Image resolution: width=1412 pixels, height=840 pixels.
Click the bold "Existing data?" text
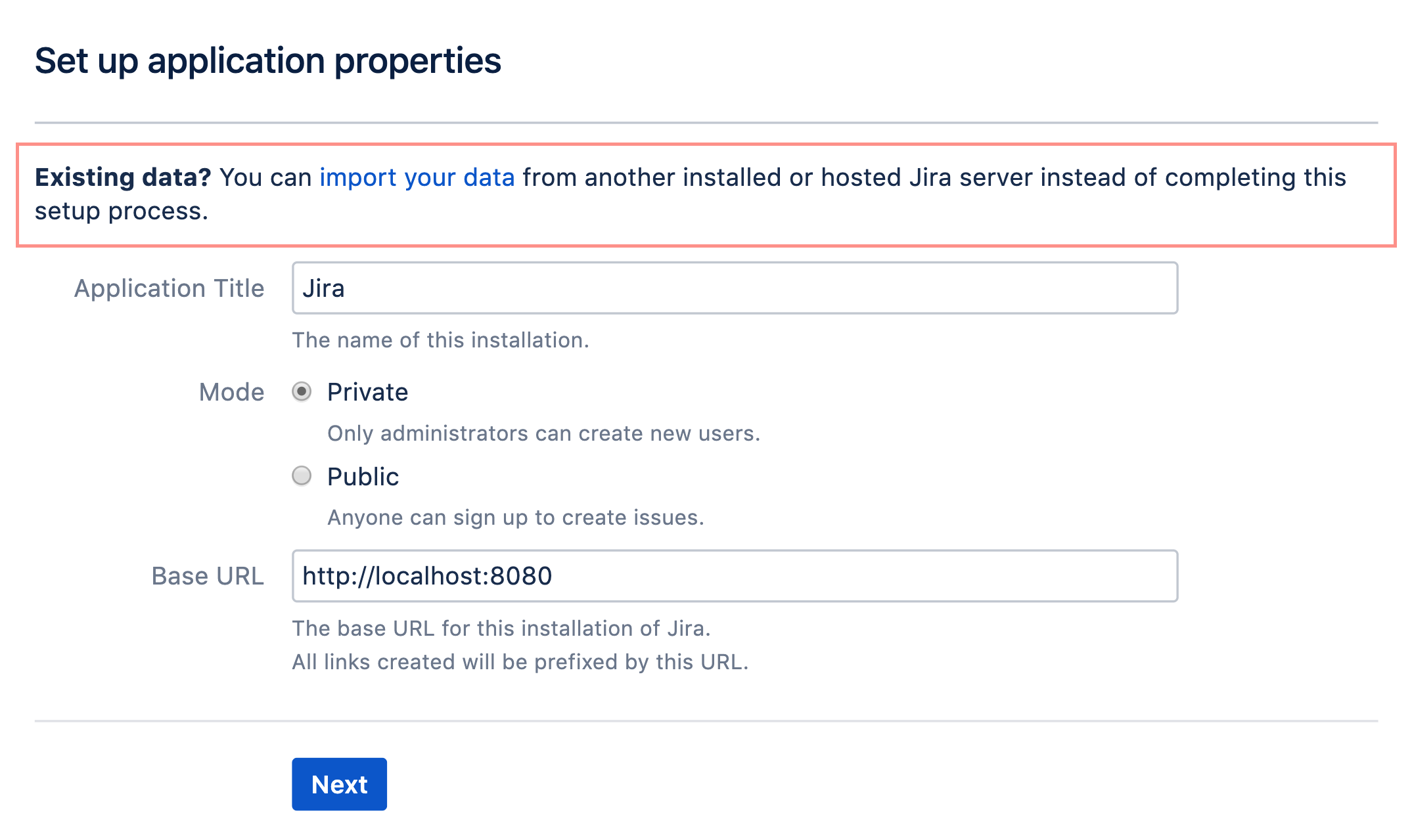(x=122, y=178)
